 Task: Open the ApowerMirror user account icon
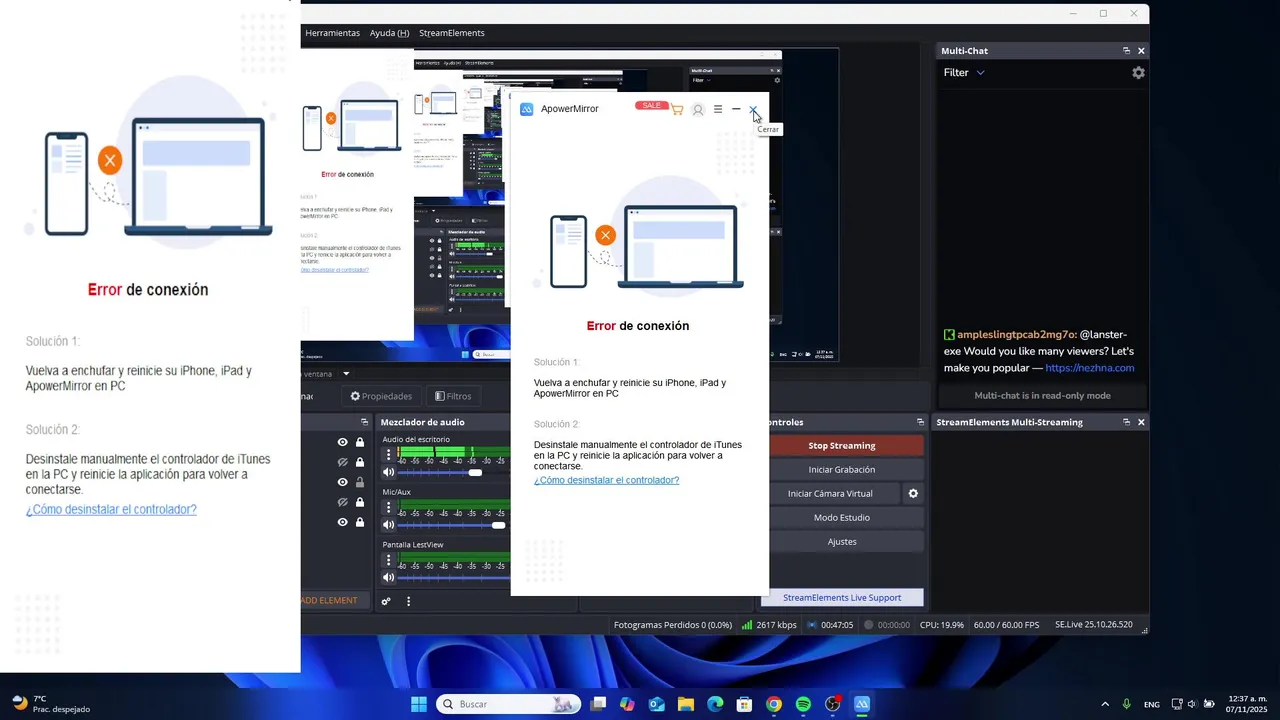click(698, 109)
